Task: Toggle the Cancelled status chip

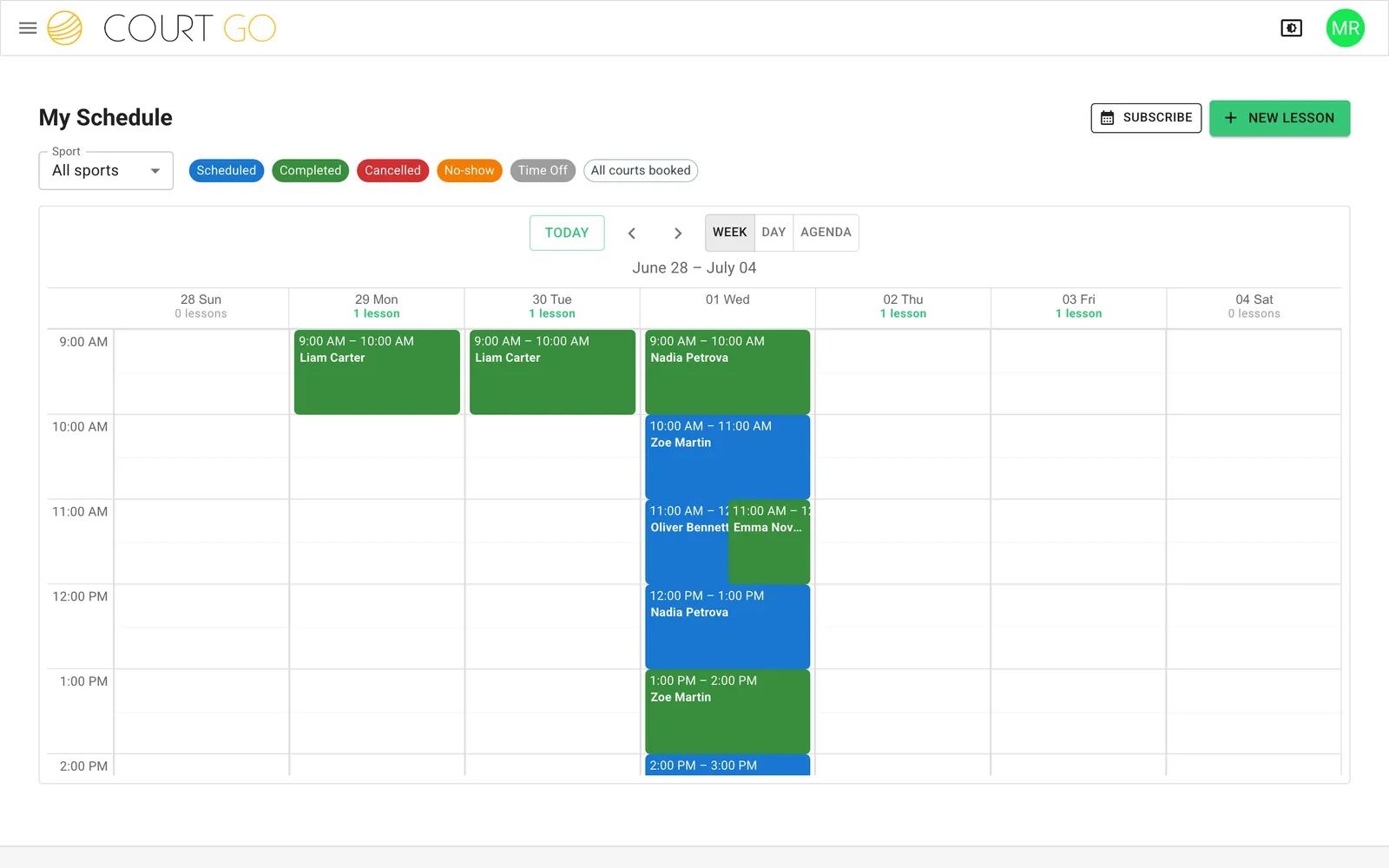Action: tap(392, 170)
